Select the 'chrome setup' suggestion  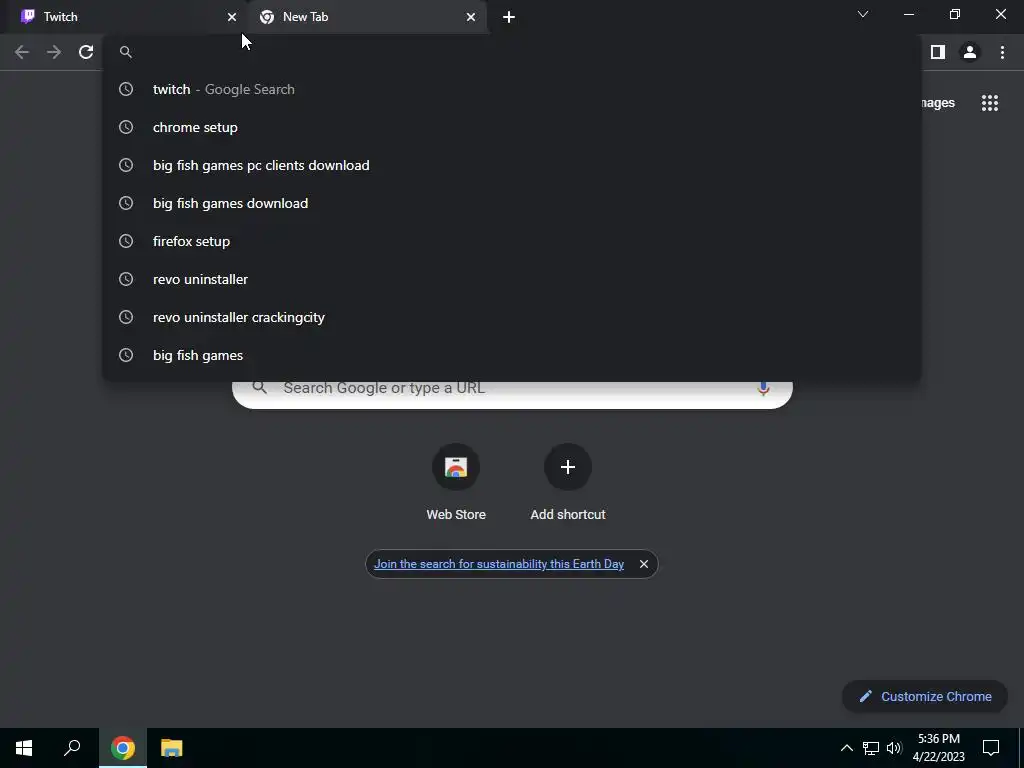tap(511, 127)
